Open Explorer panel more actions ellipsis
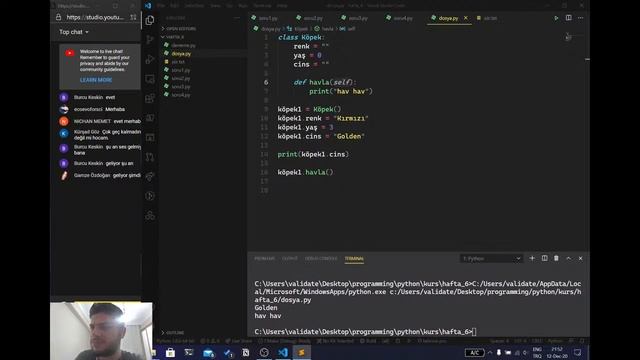 [x=237, y=18]
